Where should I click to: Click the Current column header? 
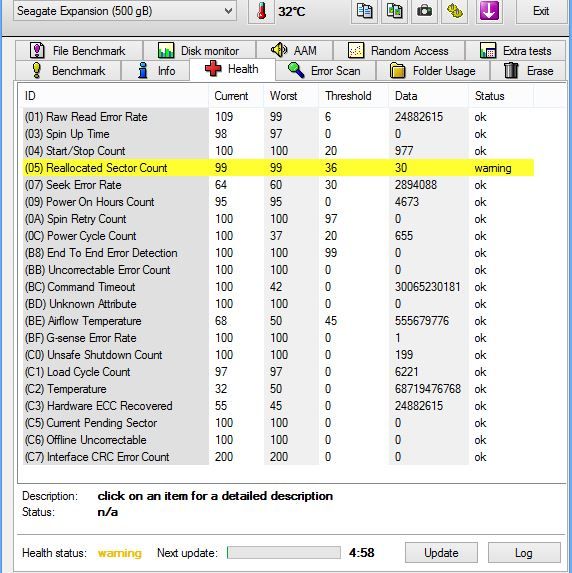click(x=236, y=96)
